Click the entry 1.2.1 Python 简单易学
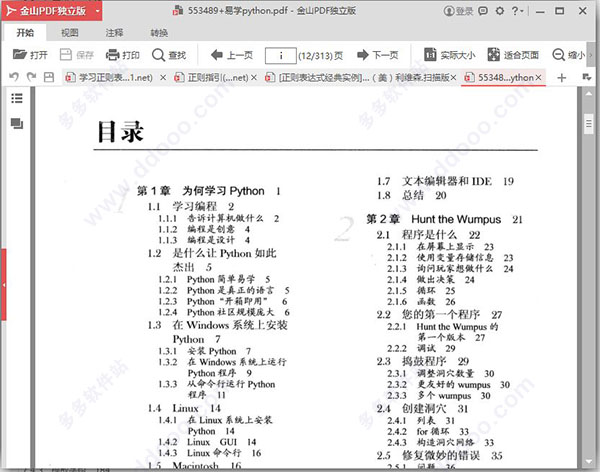600x472 pixels. tap(214, 279)
